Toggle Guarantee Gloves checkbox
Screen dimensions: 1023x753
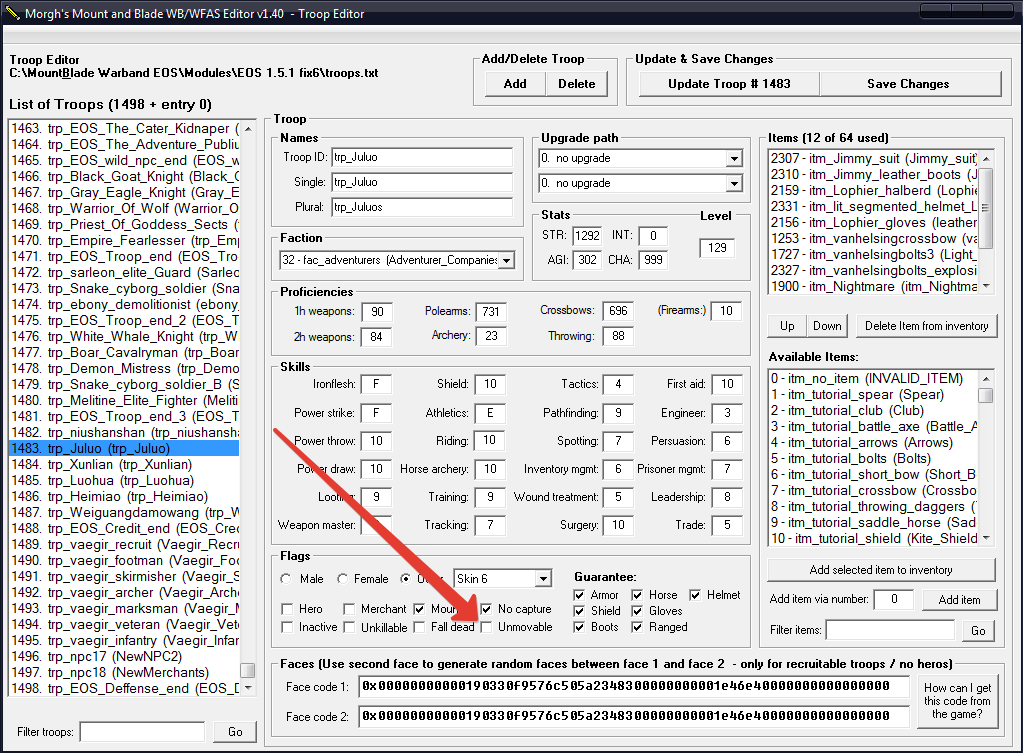pos(637,611)
